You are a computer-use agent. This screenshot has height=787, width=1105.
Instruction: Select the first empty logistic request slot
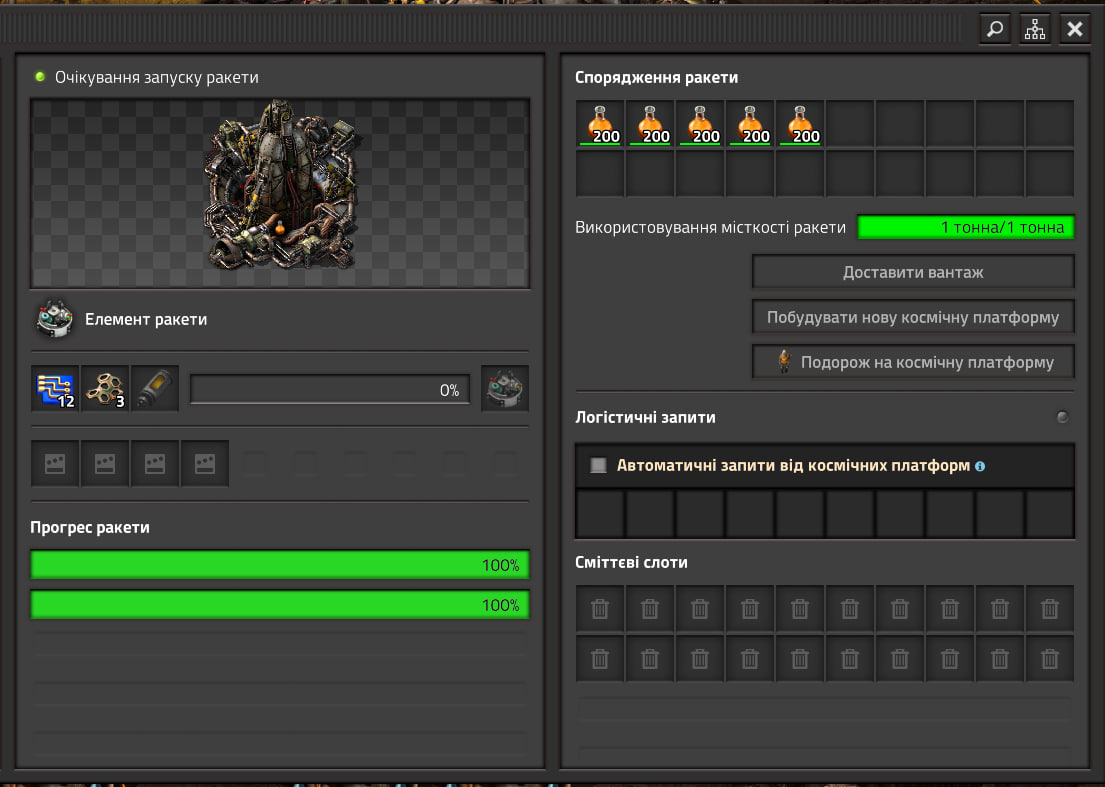(600, 514)
